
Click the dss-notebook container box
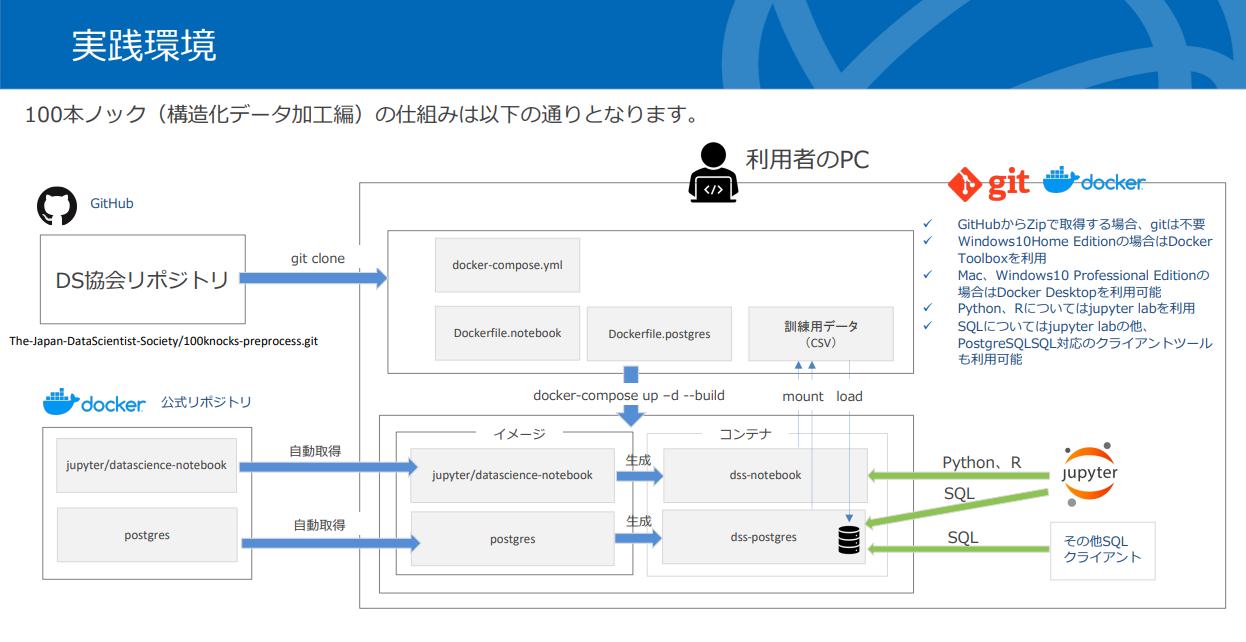[765, 475]
